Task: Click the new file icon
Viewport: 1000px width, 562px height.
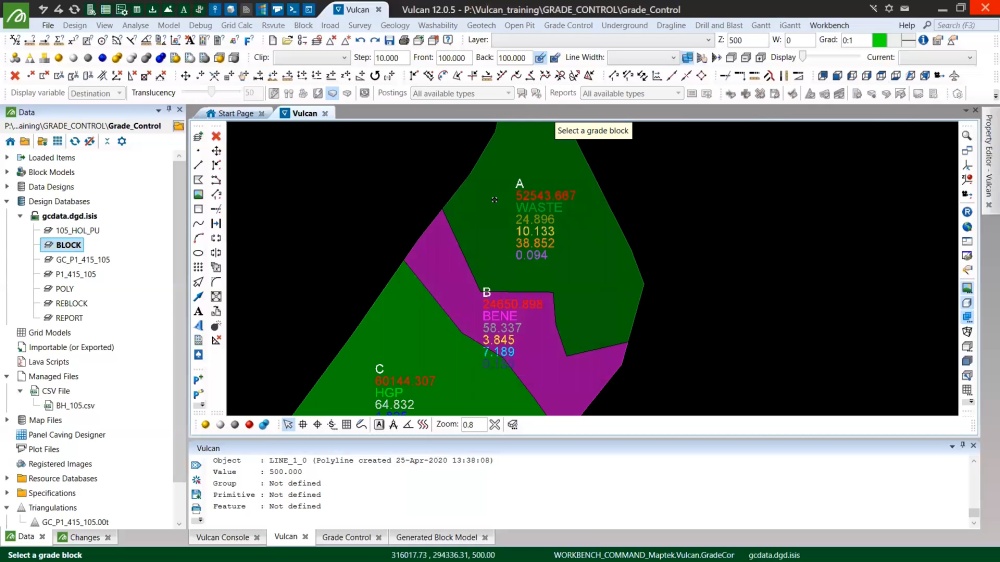Action: pyautogui.click(x=272, y=40)
